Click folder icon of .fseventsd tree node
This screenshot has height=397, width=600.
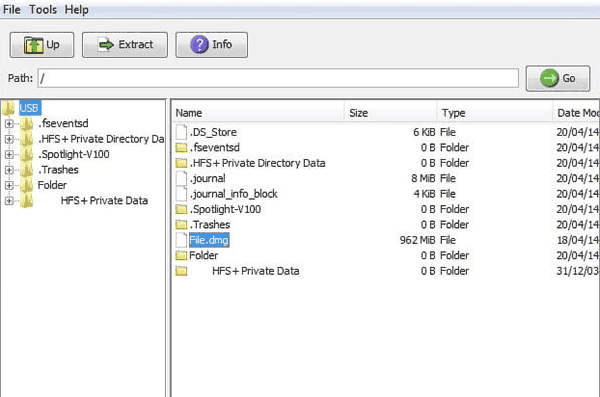27,123
